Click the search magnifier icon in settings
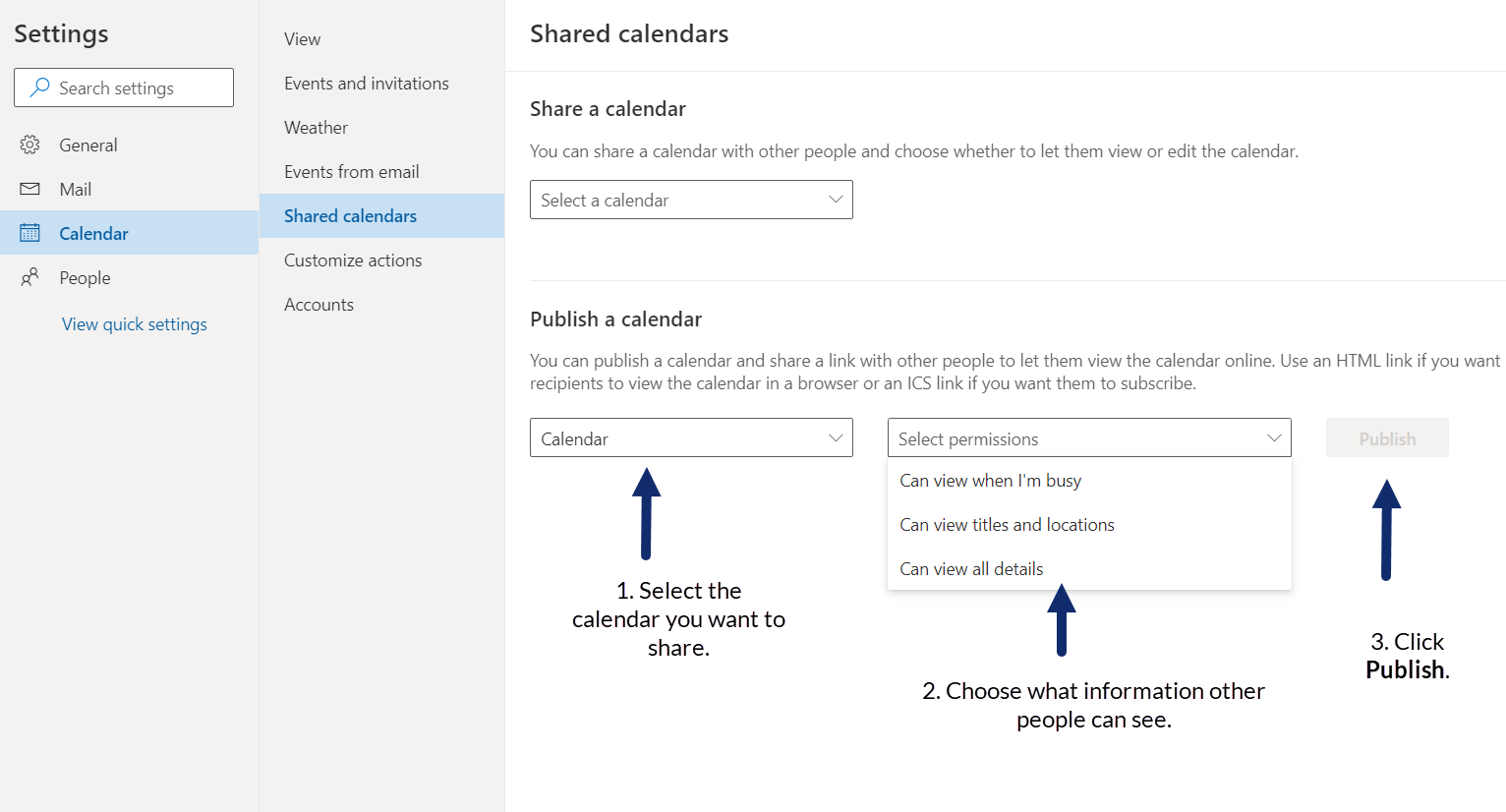 click(39, 87)
